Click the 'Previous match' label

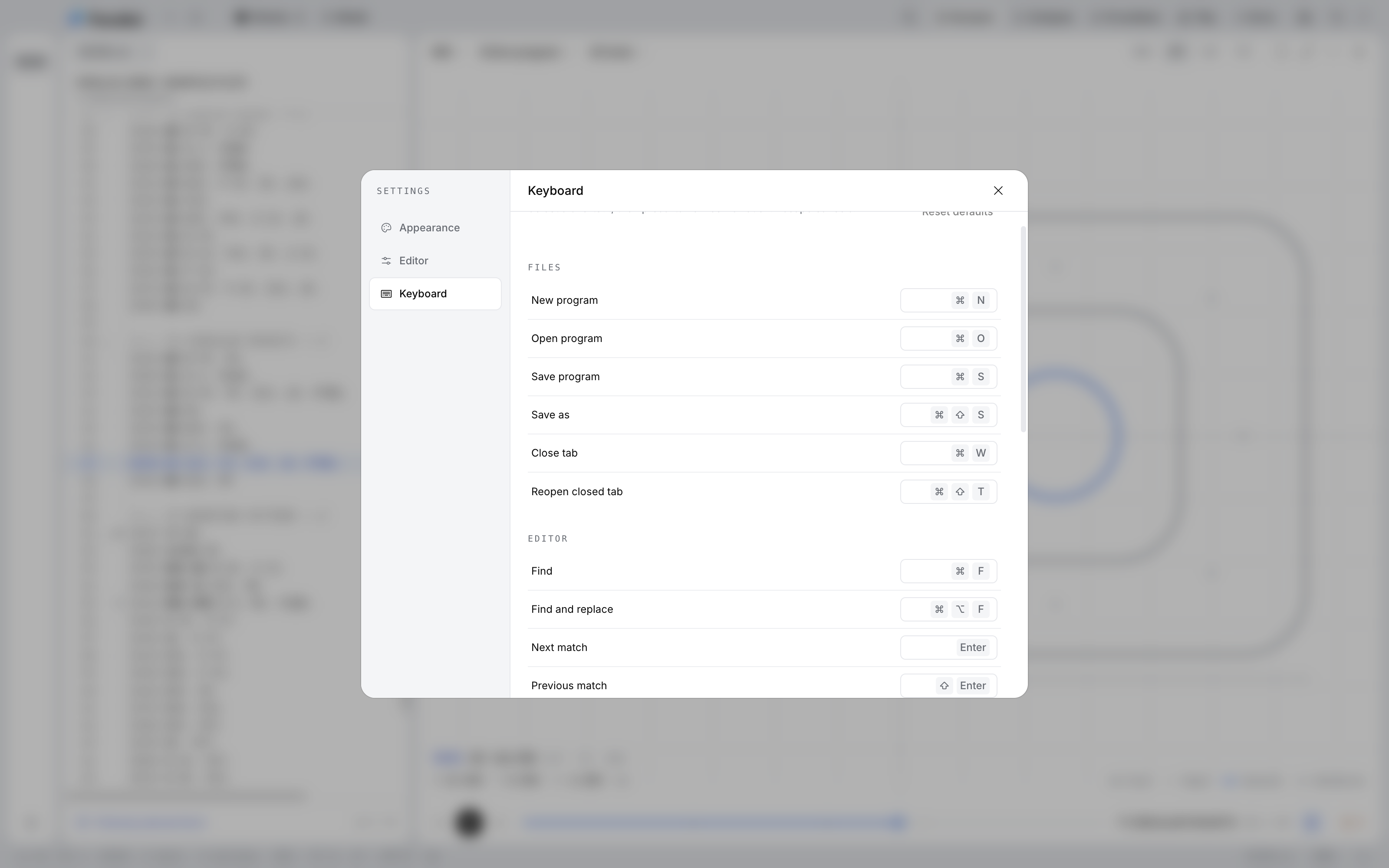tap(569, 685)
